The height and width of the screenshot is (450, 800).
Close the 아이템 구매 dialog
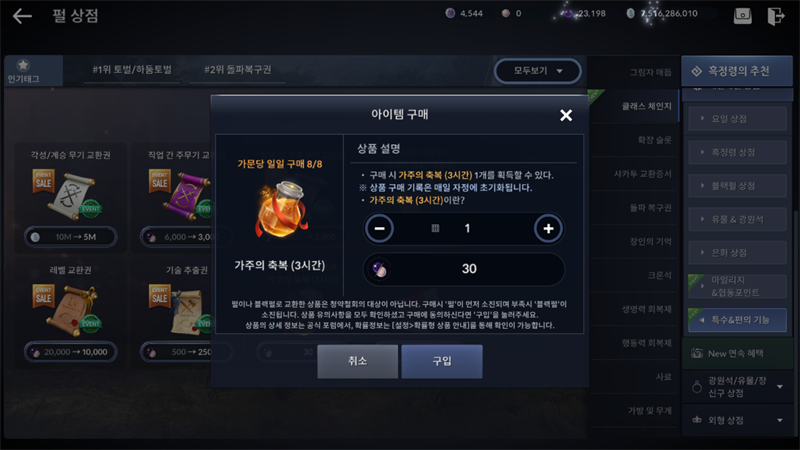pos(566,115)
